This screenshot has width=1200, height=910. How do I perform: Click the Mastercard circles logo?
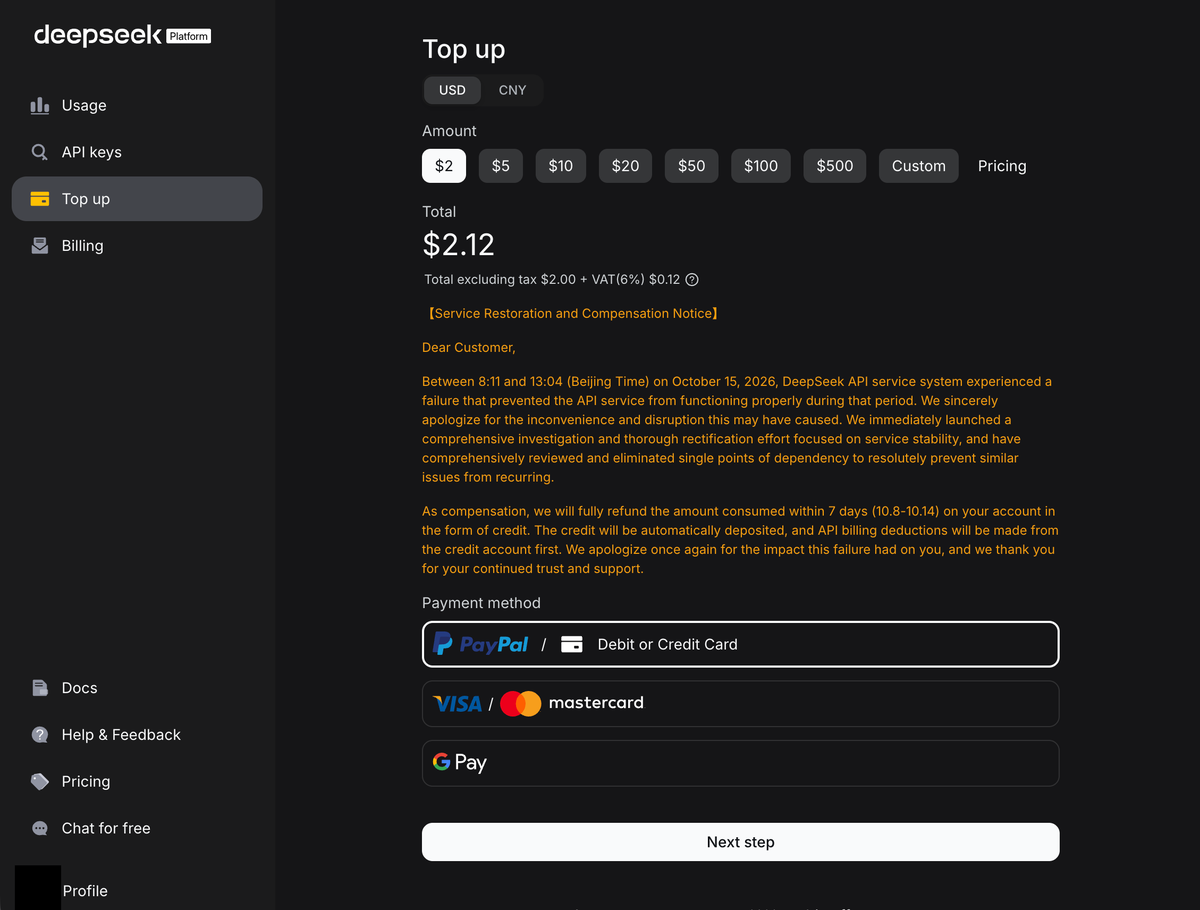click(521, 704)
